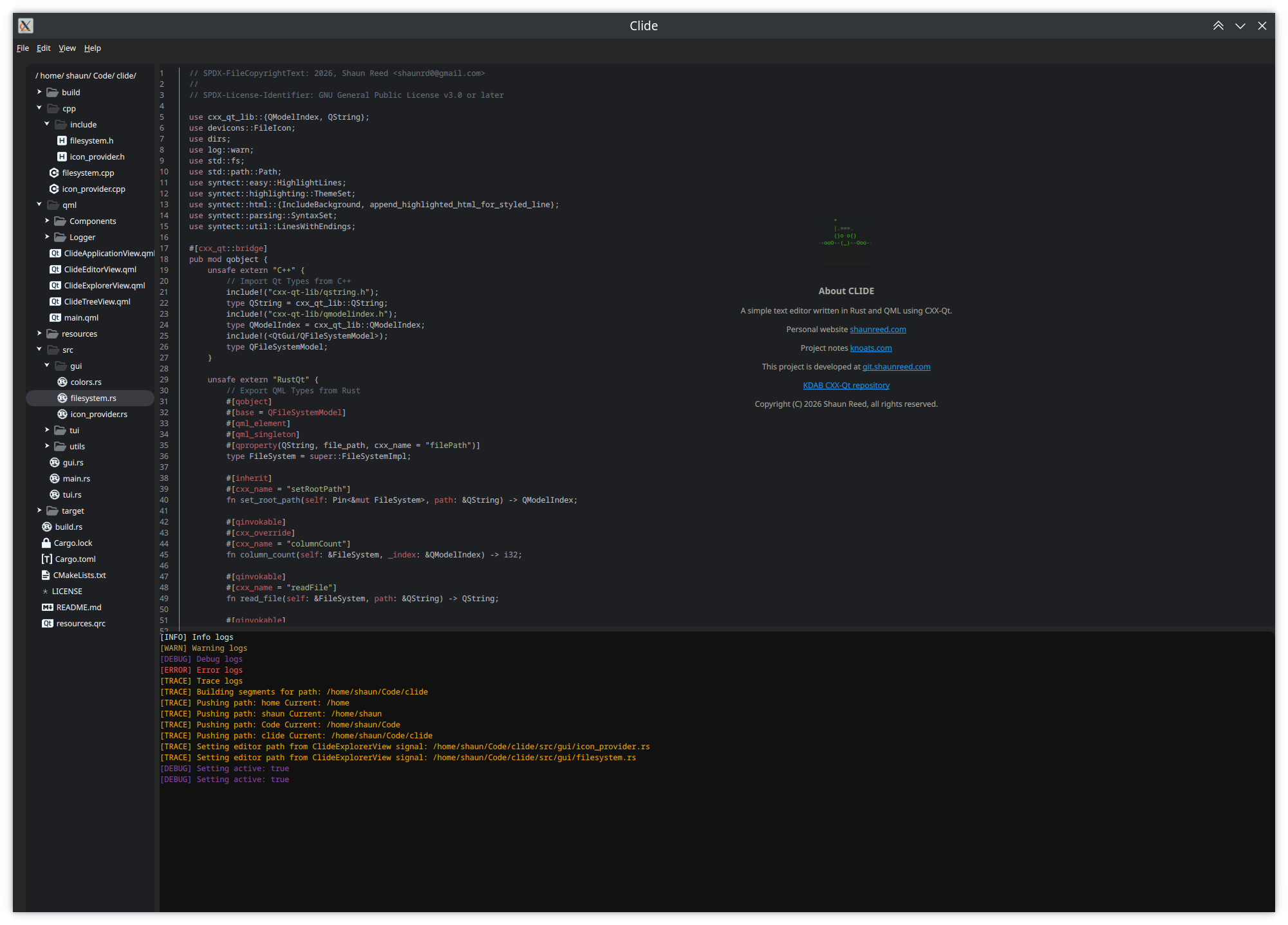Open the File menu
Viewport: 1288px width, 925px height.
(x=23, y=48)
